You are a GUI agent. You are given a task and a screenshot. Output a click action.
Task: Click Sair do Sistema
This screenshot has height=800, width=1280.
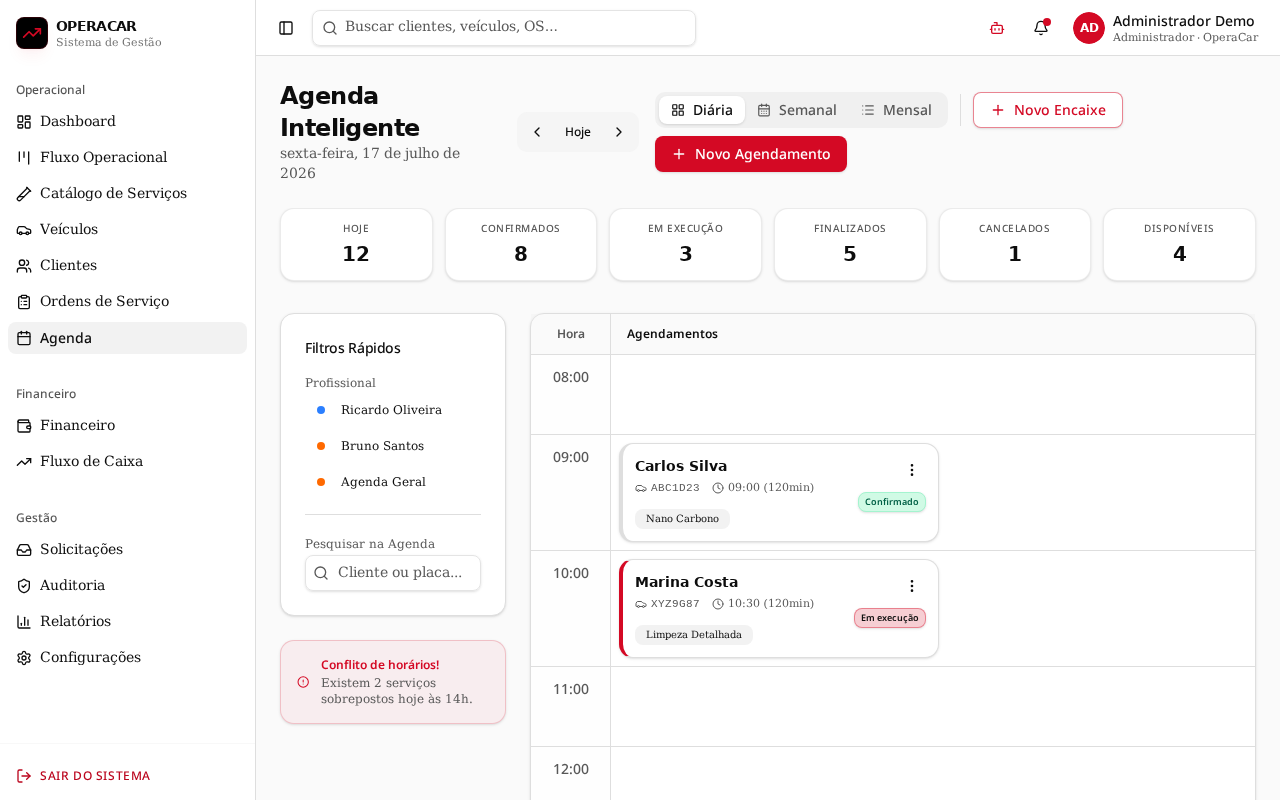(84, 776)
